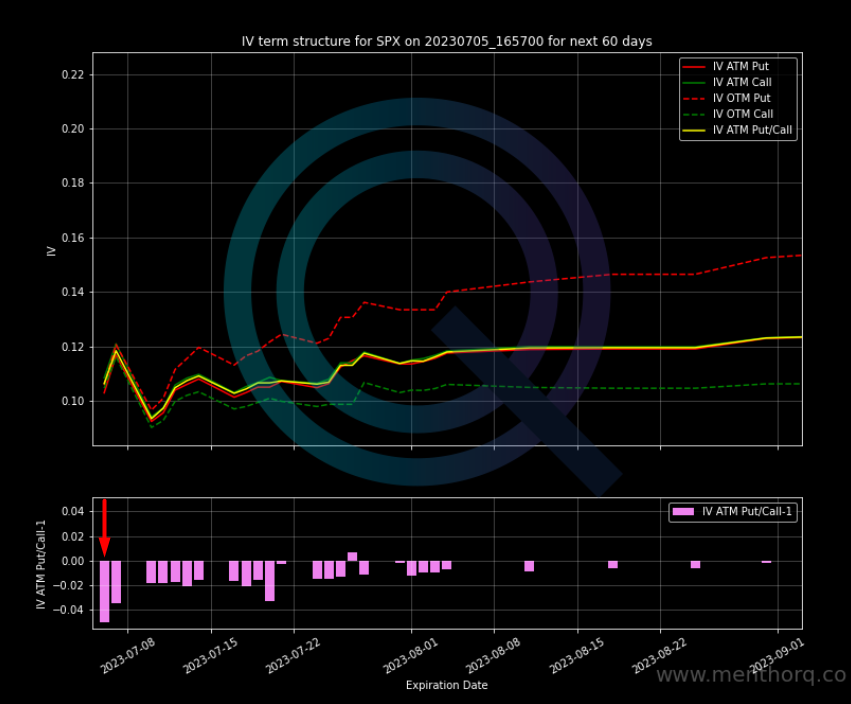
Task: Click the 2023-07-15 date label
Action: 211,656
